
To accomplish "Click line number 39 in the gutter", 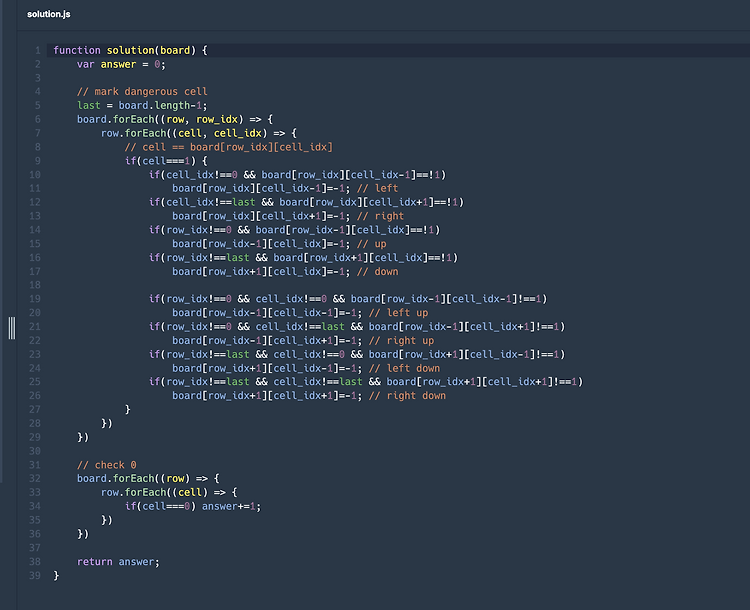I will [x=35, y=576].
